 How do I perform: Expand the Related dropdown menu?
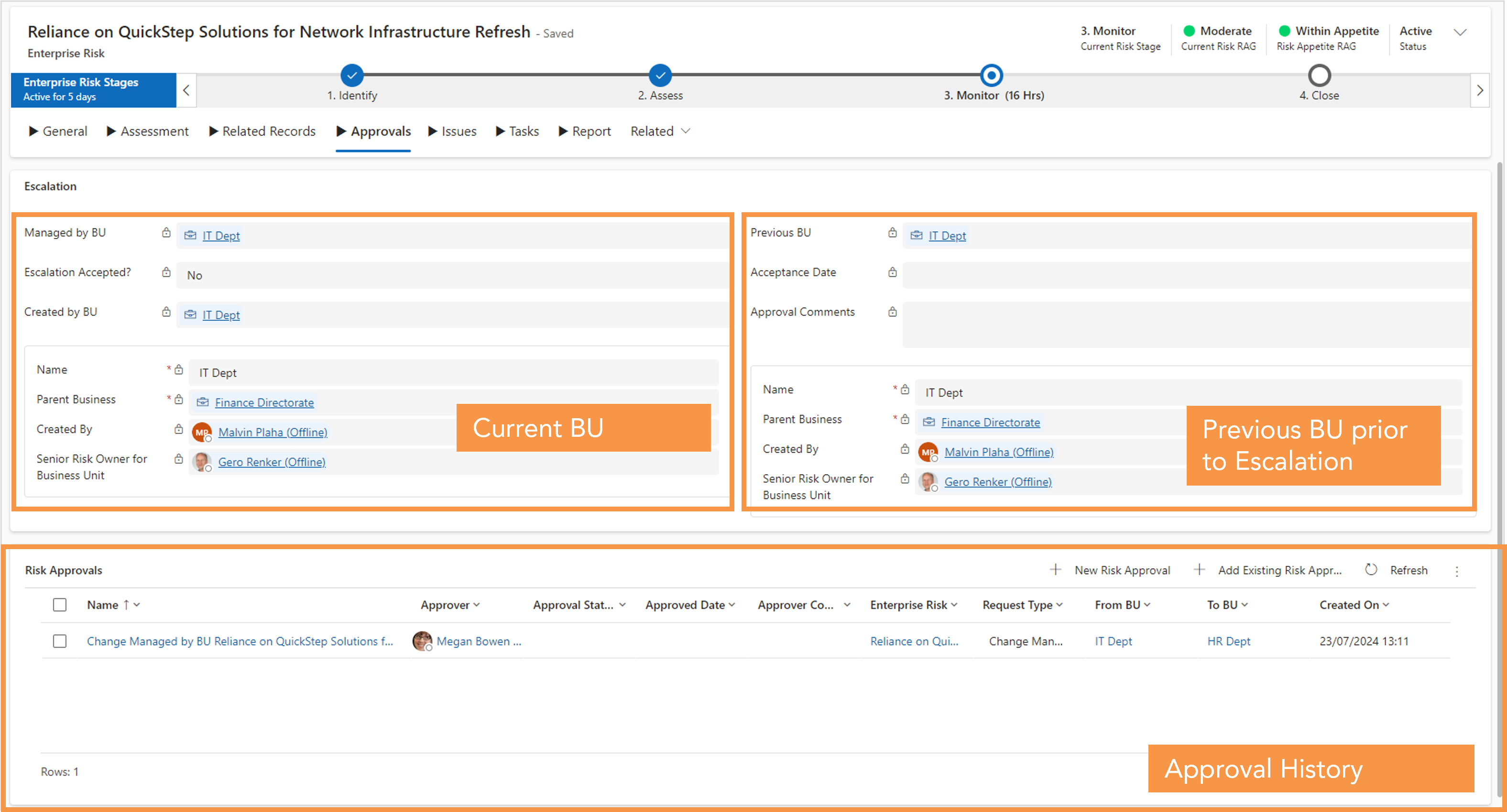660,131
